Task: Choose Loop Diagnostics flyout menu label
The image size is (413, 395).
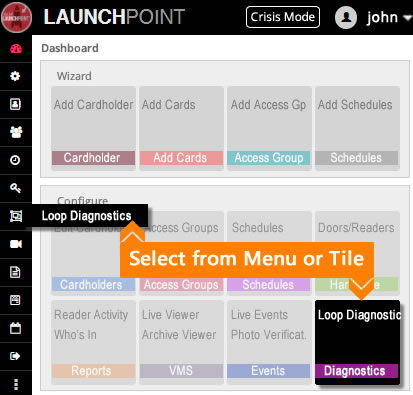Action: [87, 216]
